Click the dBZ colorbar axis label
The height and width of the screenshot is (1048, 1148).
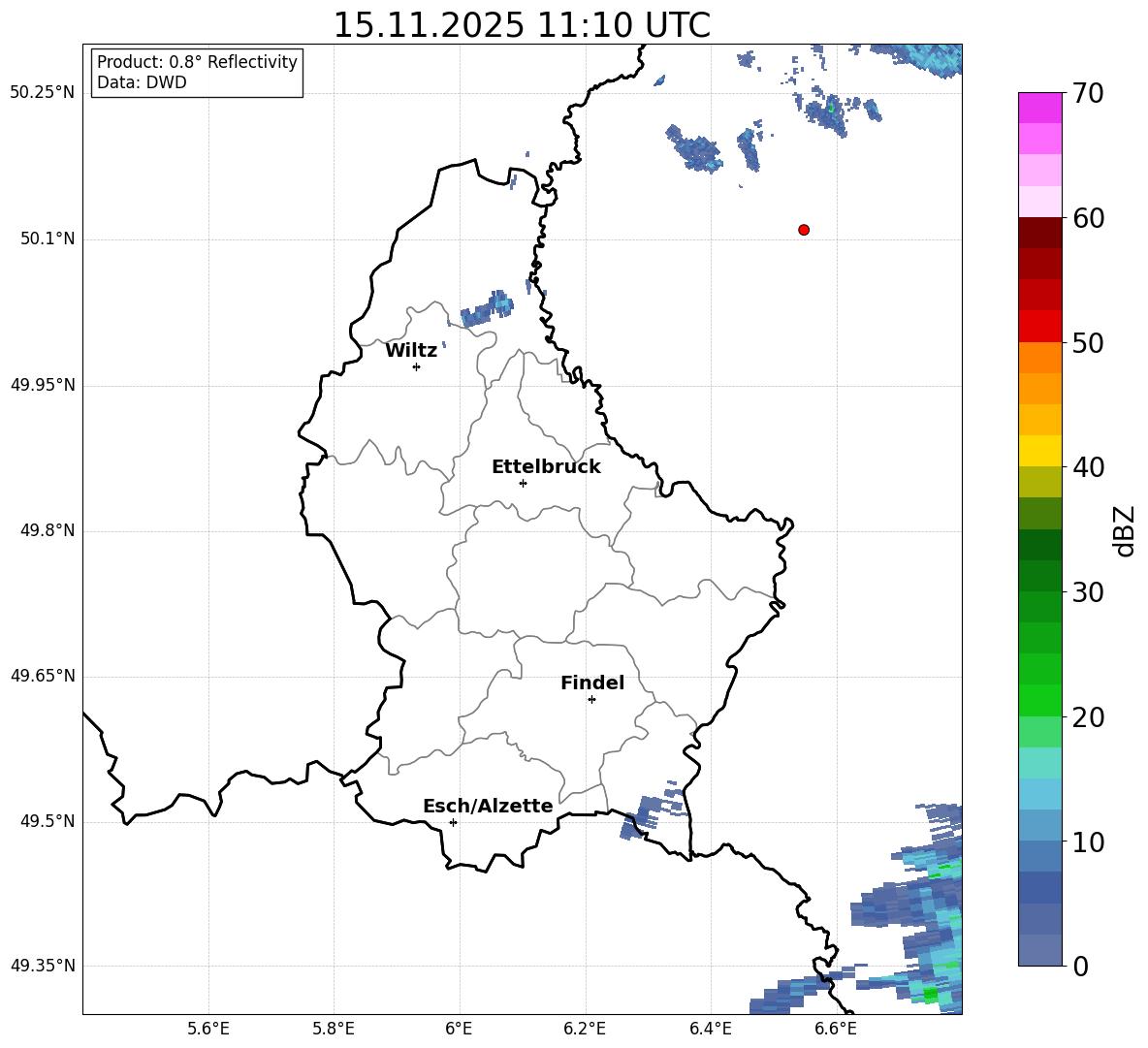1124,530
